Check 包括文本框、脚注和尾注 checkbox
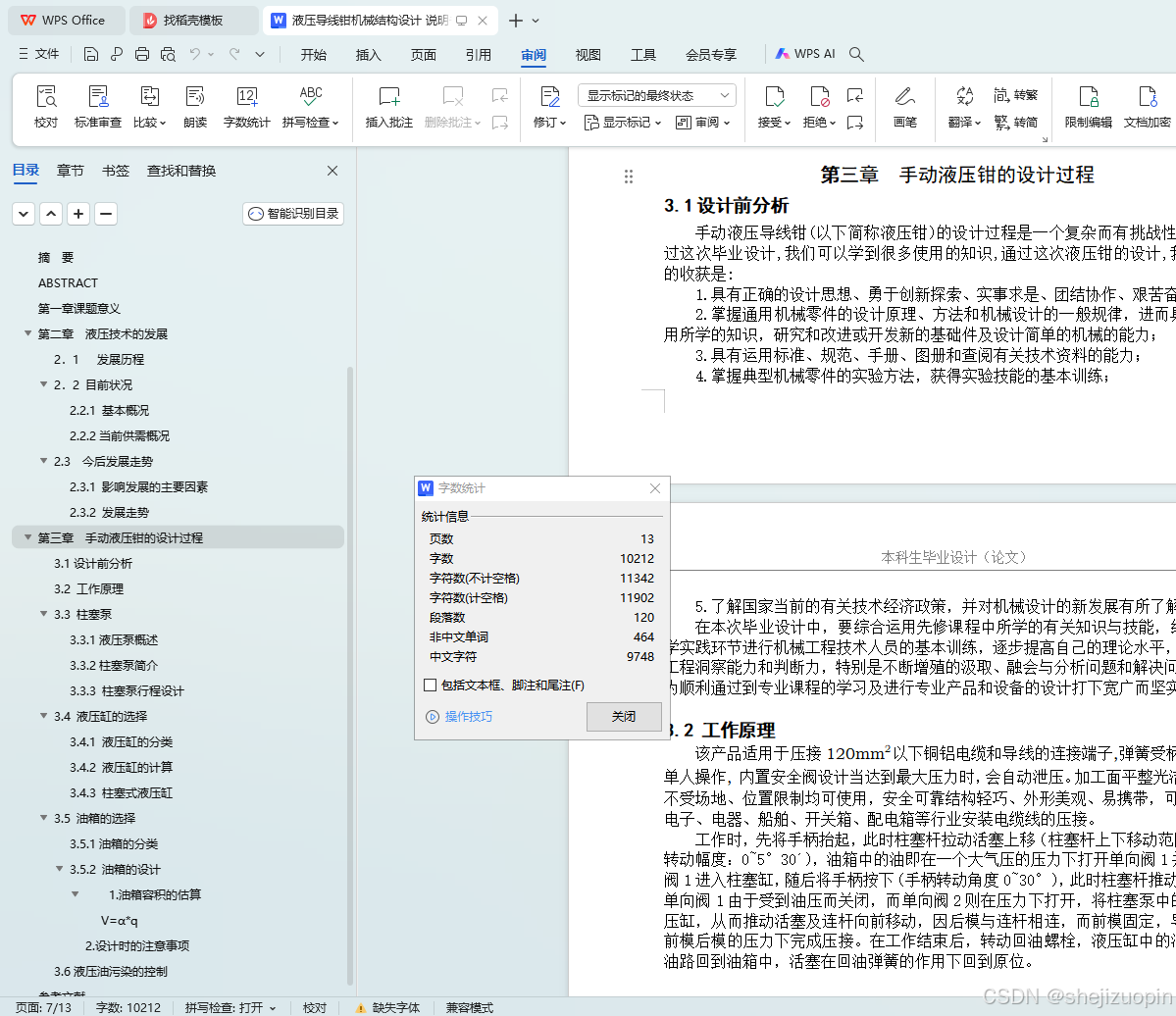This screenshot has width=1176, height=1016. [x=430, y=685]
